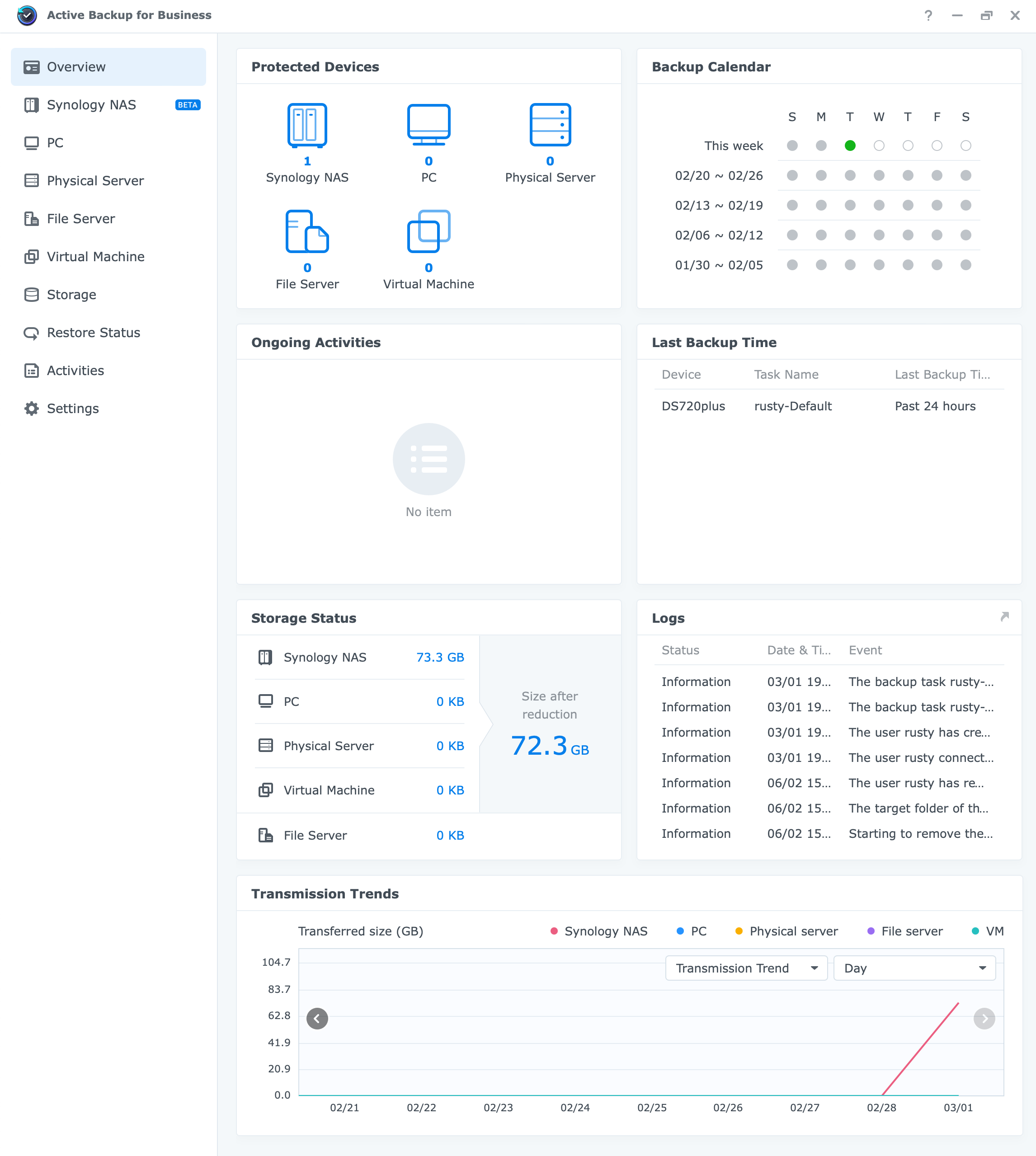
Task: Click Saturday dot in 02/20 ~ 02/26 row
Action: pos(965,175)
